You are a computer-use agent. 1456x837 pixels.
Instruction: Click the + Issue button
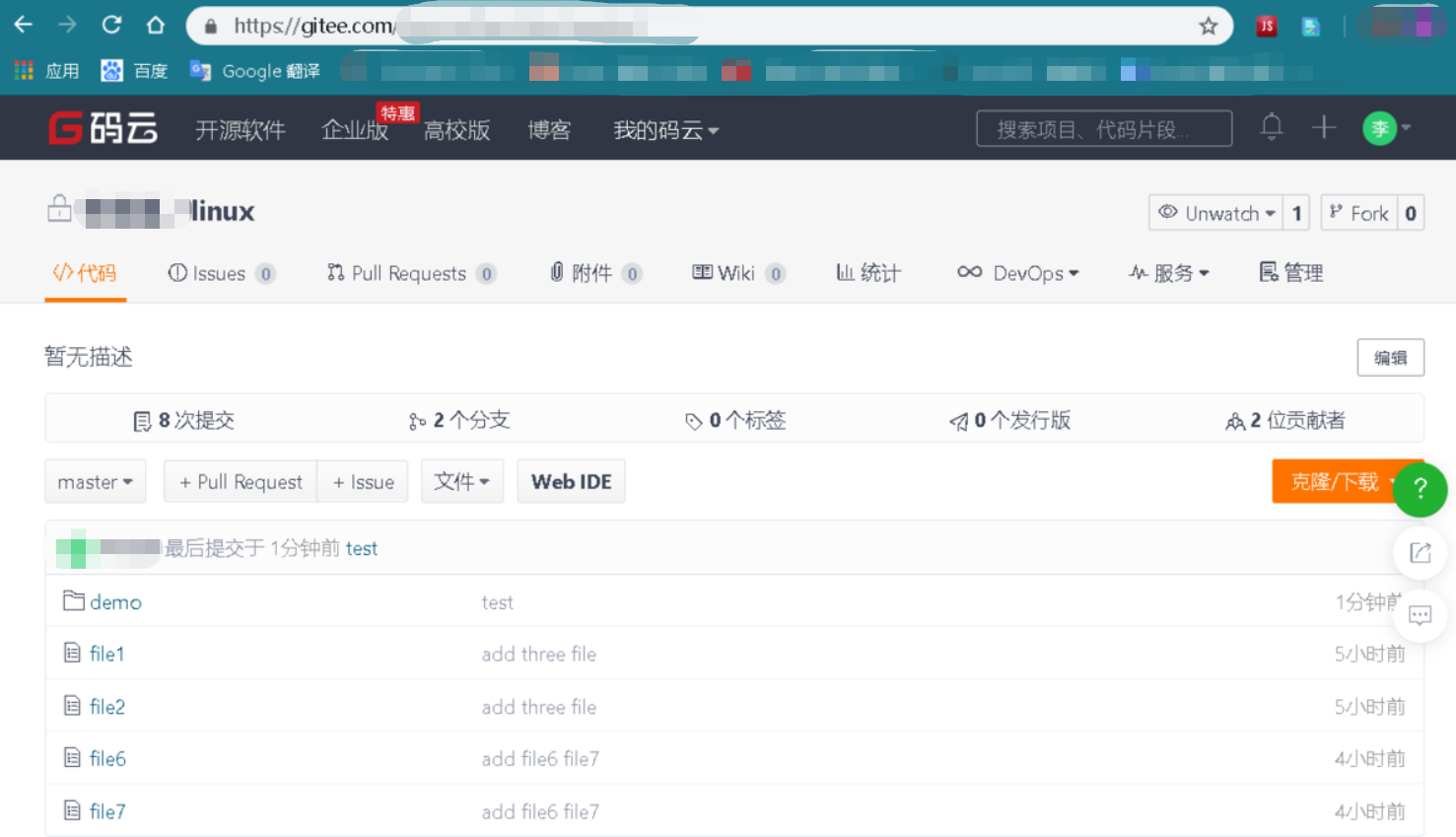click(x=363, y=482)
